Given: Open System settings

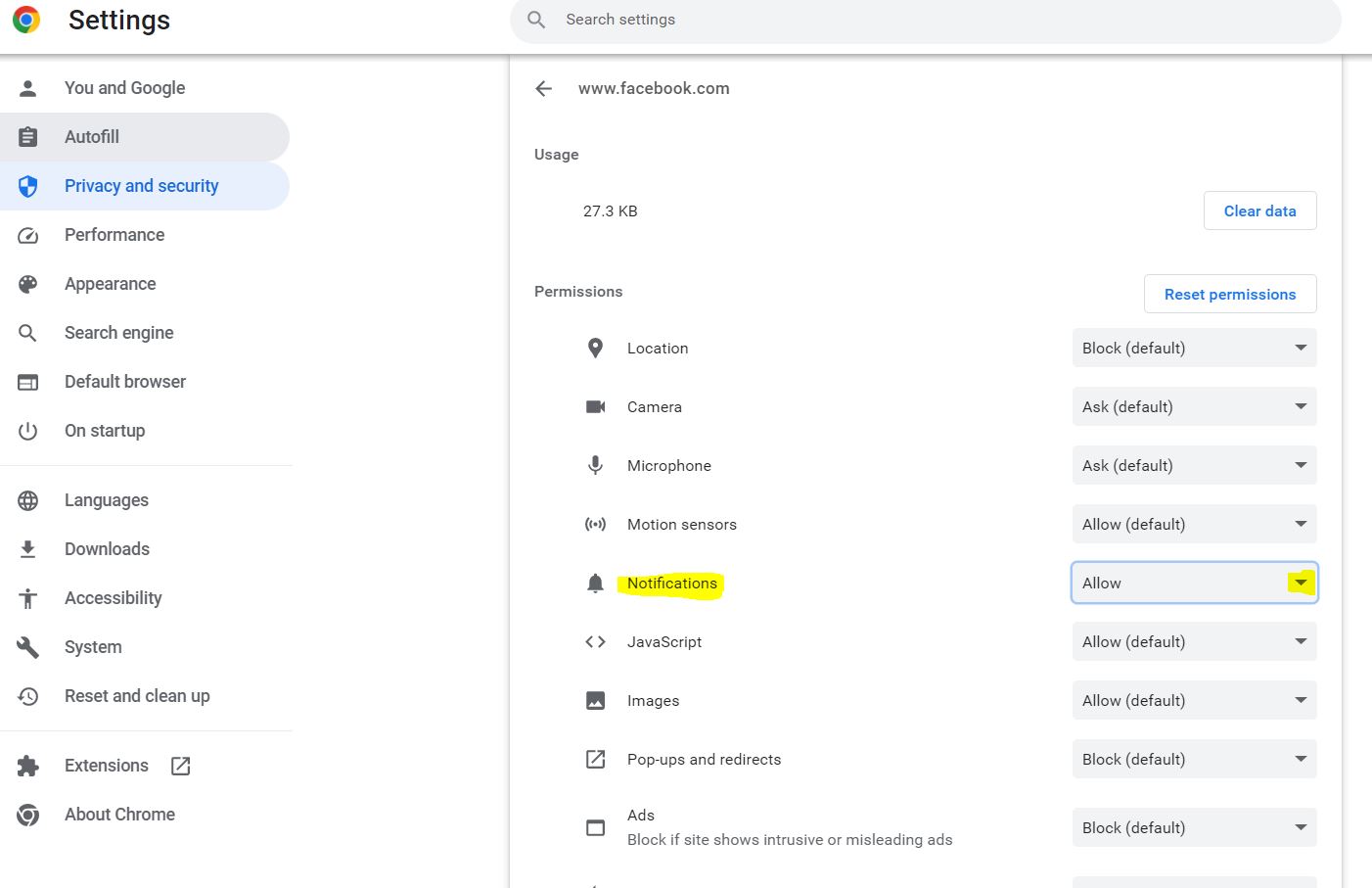Looking at the screenshot, I should [x=145, y=647].
